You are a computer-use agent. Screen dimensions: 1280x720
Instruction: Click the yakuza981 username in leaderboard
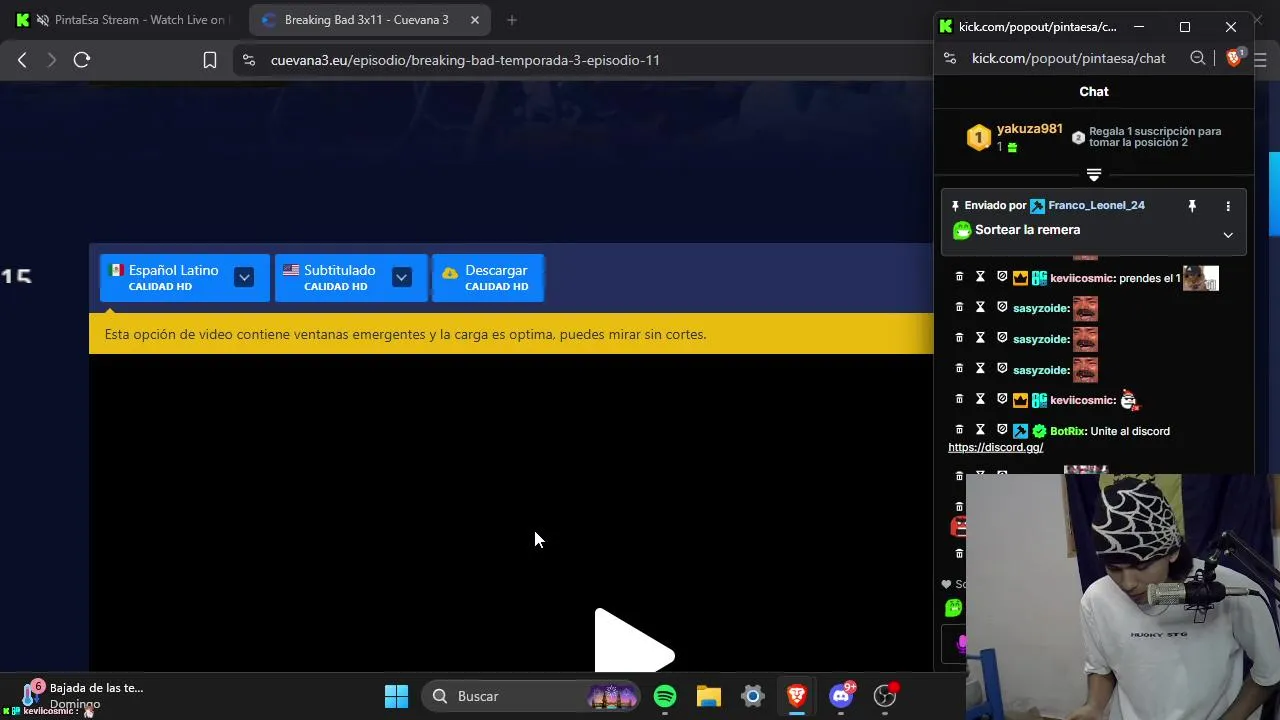pyautogui.click(x=1029, y=129)
